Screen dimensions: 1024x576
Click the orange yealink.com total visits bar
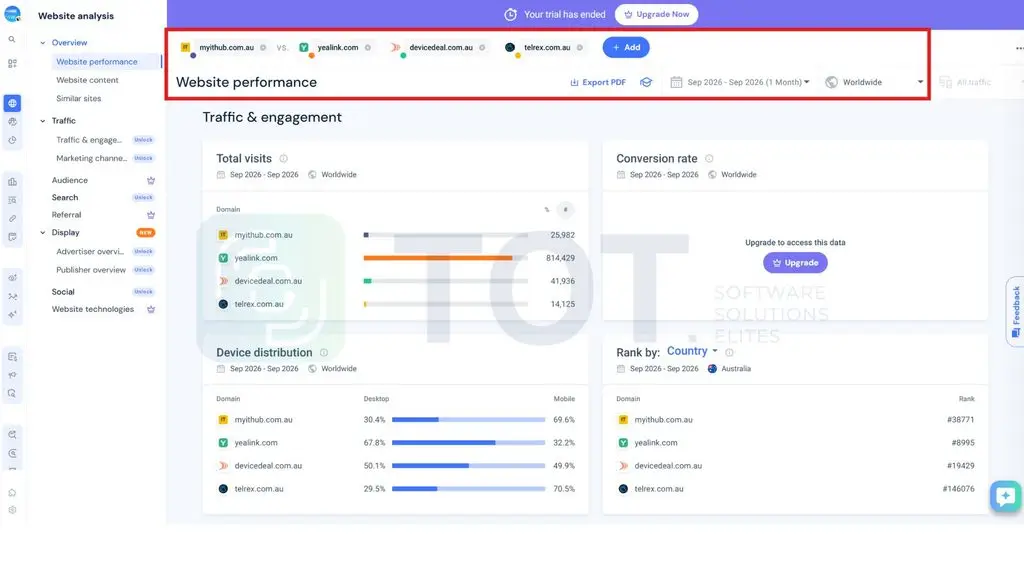point(438,258)
